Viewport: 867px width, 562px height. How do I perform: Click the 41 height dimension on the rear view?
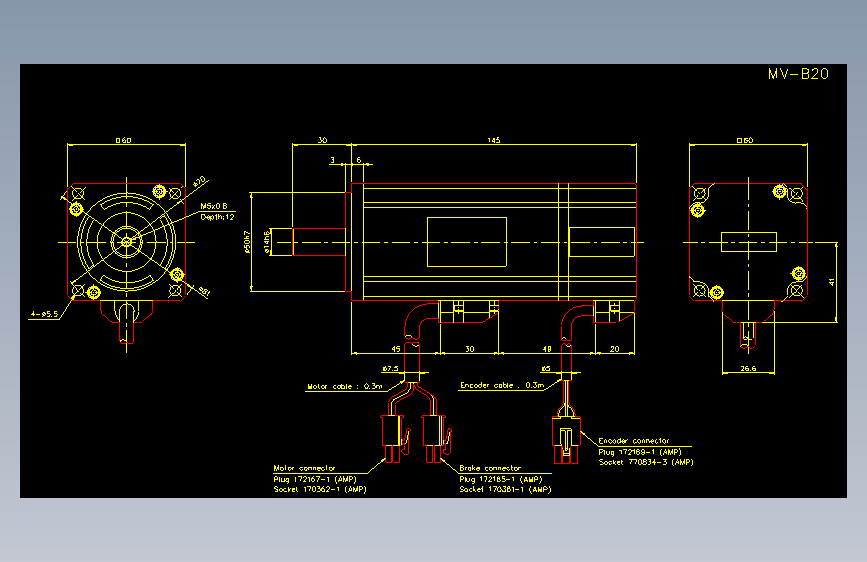(832, 282)
